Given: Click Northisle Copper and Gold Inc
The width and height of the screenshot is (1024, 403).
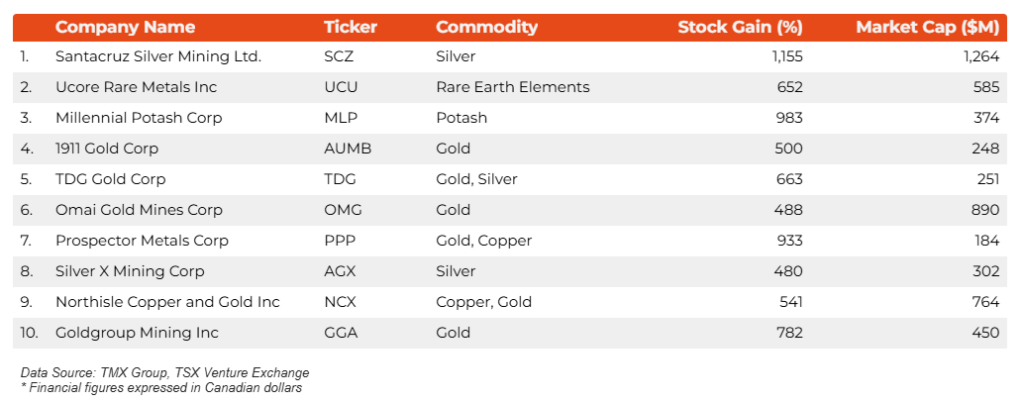Looking at the screenshot, I should click(167, 302).
